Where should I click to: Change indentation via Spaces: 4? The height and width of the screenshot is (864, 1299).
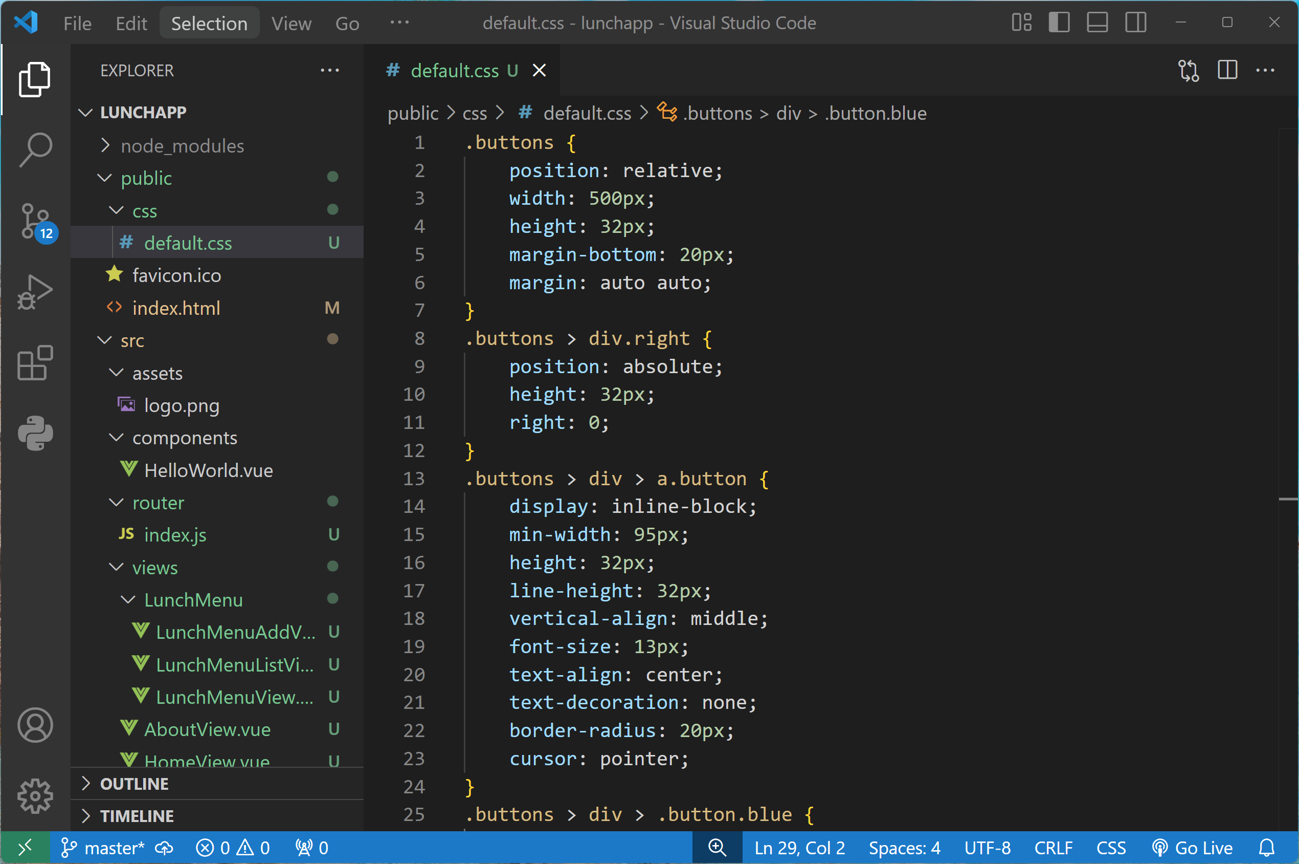click(904, 848)
